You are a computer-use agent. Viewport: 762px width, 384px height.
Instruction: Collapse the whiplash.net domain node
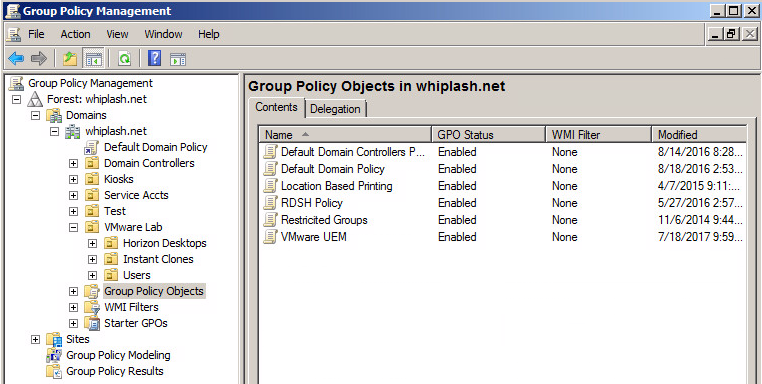pyautogui.click(x=54, y=132)
